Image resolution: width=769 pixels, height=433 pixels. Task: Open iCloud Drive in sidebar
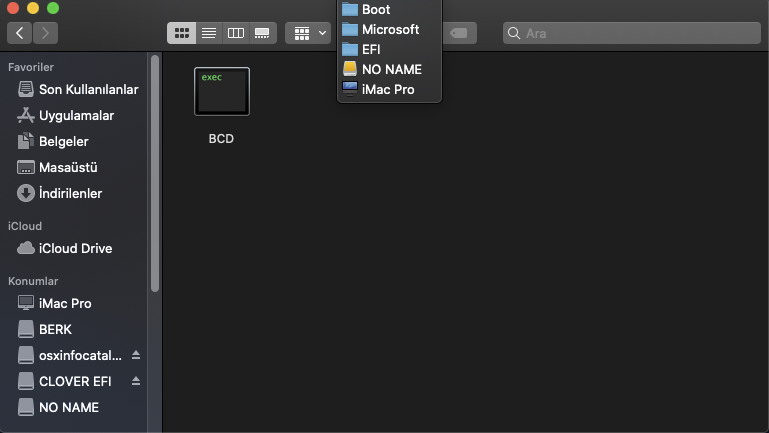[75, 249]
